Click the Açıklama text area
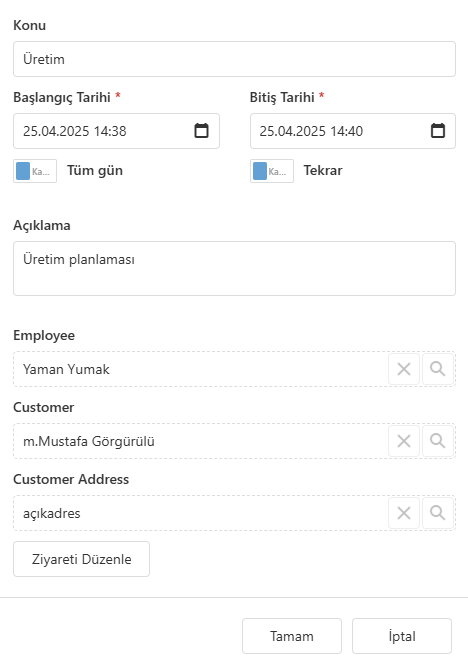Viewport: 468px width, 658px height. 234,269
